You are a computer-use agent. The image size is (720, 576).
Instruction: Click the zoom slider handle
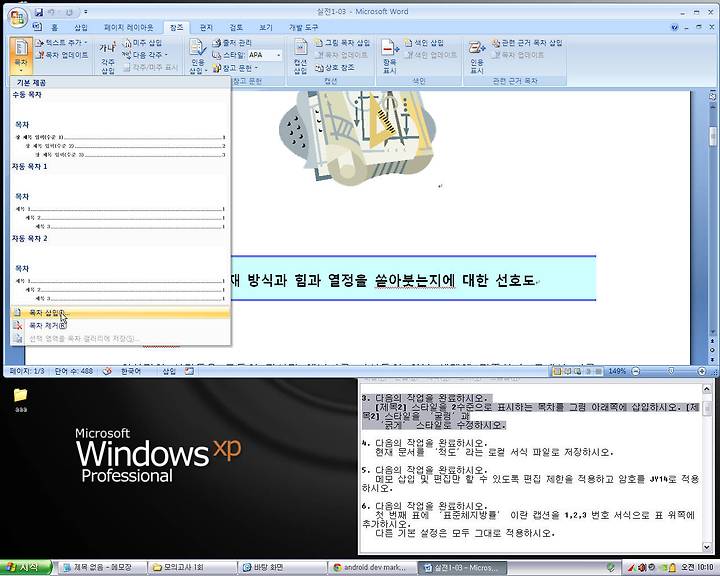pos(671,371)
